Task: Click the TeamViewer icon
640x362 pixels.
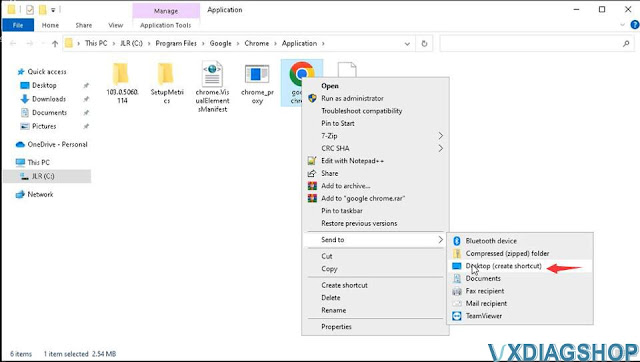Action: coord(457,316)
